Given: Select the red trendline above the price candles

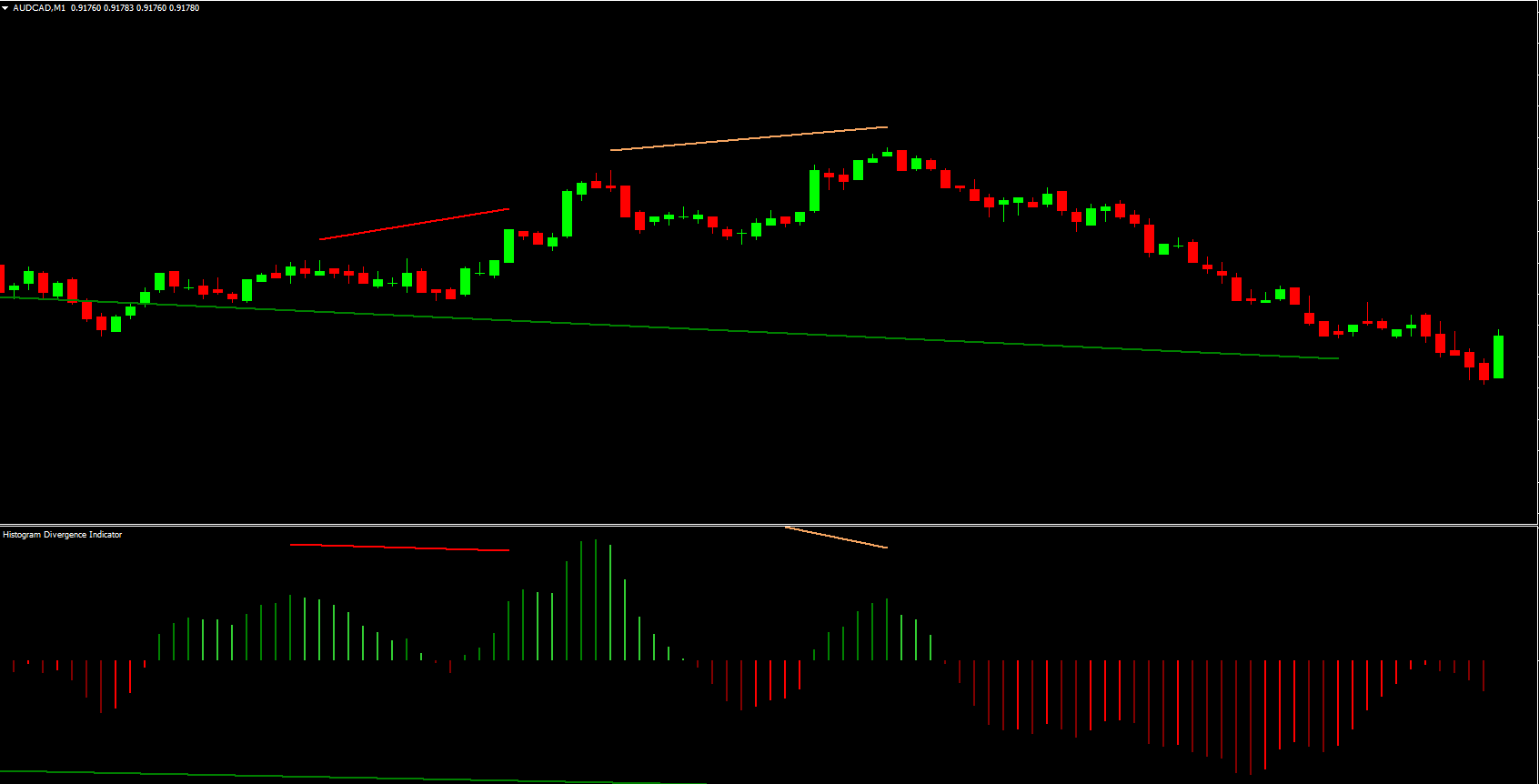Looking at the screenshot, I should click(414, 225).
